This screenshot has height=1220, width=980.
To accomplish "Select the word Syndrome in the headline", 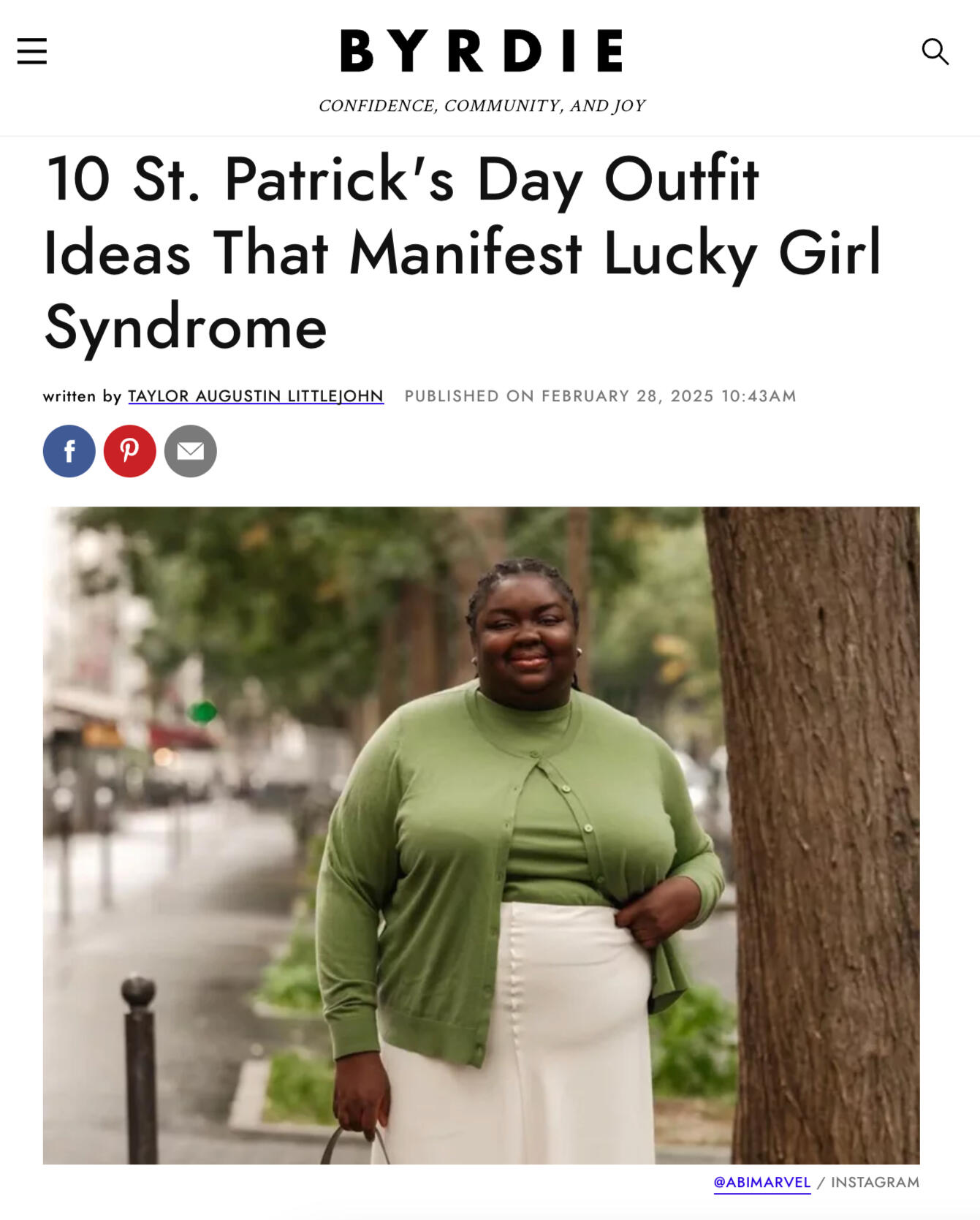I will tap(186, 327).
